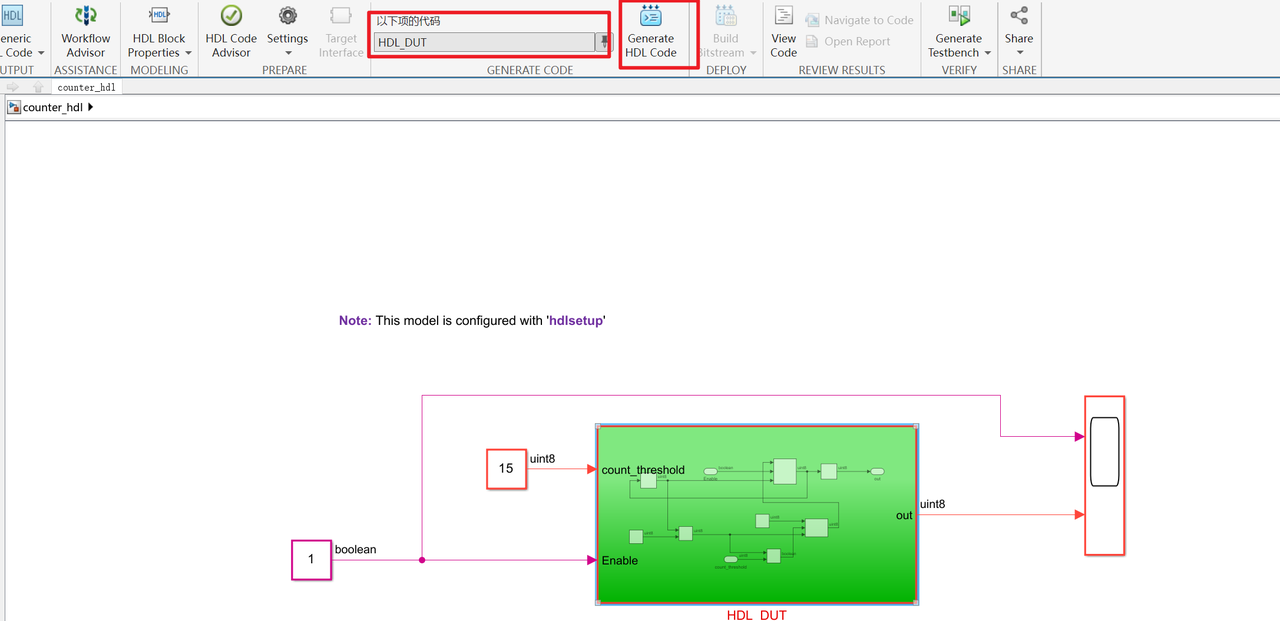Launch the HDL Code Advisor
Viewport: 1280px width, 621px height.
click(231, 33)
